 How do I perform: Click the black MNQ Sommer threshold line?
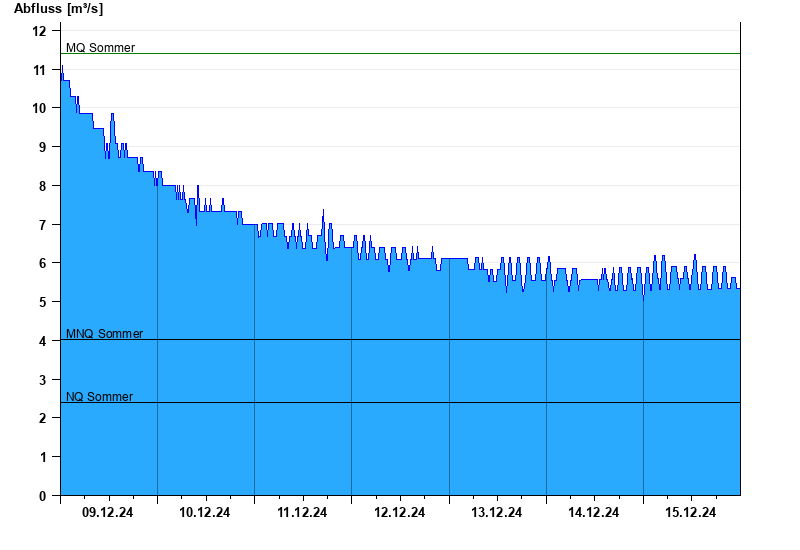[401, 340]
